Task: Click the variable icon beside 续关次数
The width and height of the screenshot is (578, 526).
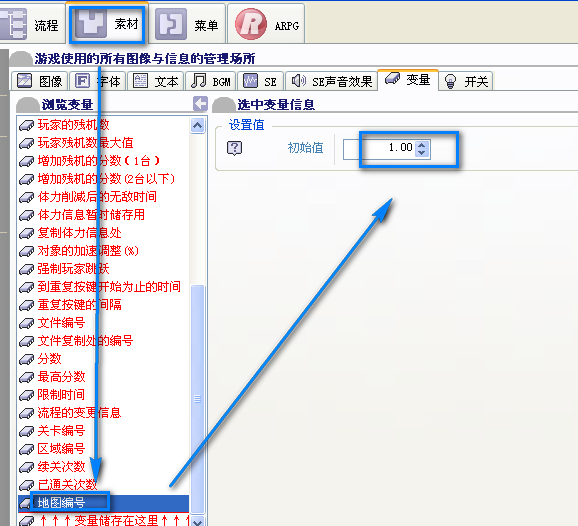Action: (27, 468)
